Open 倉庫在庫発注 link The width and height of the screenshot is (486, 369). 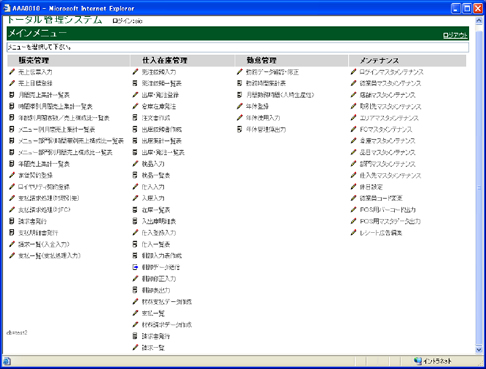[159, 106]
